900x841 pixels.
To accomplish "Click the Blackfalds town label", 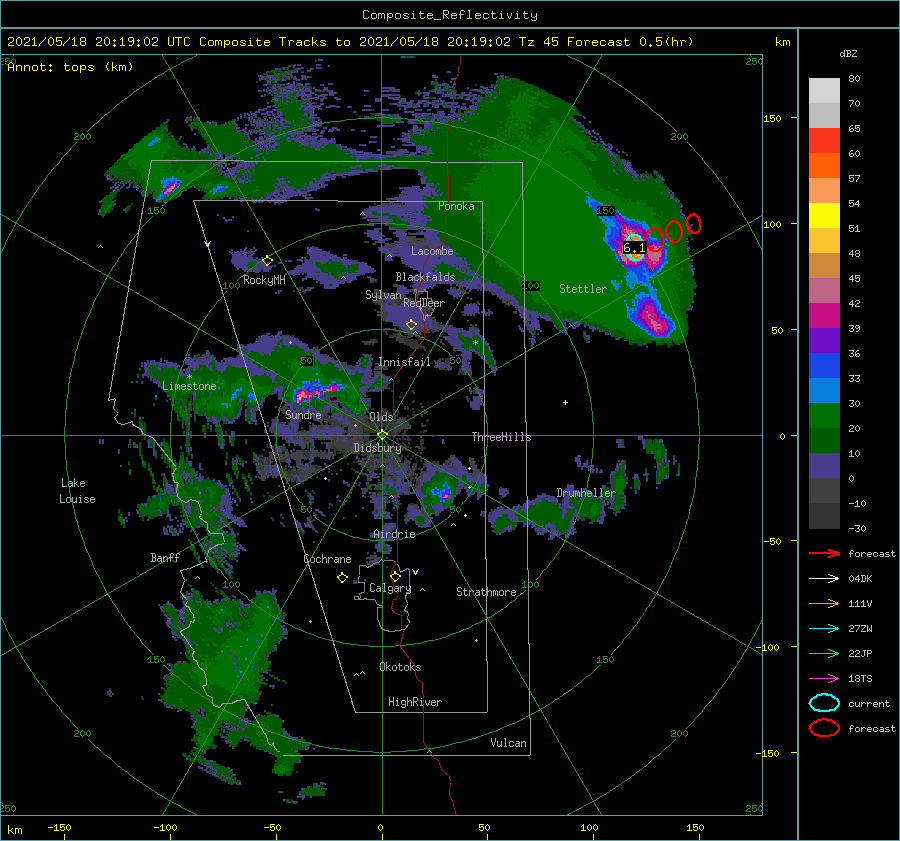I will pyautogui.click(x=425, y=277).
